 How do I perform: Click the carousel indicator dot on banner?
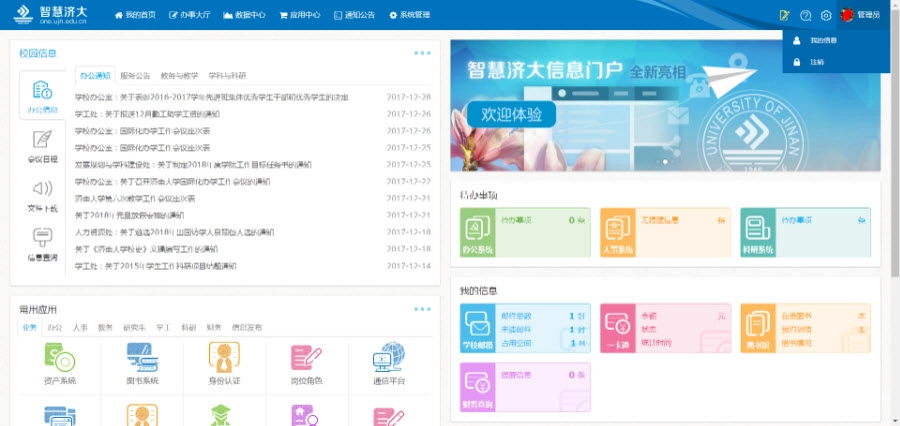click(665, 160)
